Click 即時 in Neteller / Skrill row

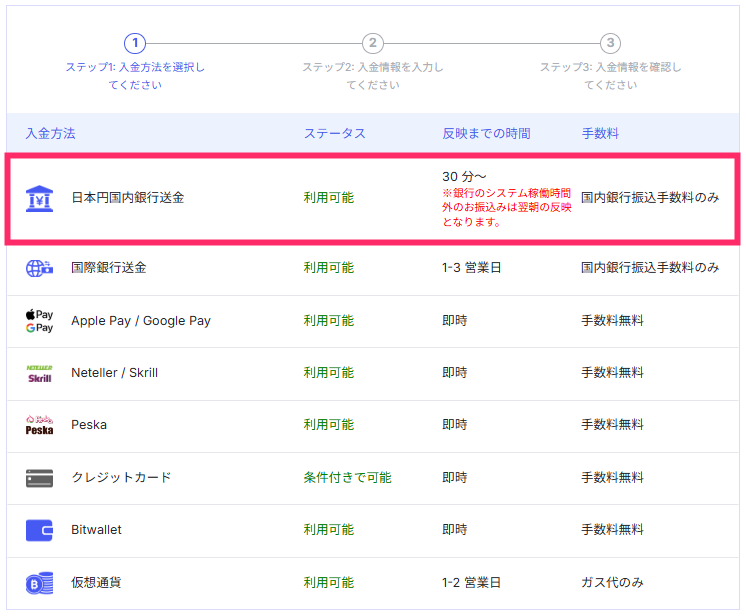tap(455, 373)
